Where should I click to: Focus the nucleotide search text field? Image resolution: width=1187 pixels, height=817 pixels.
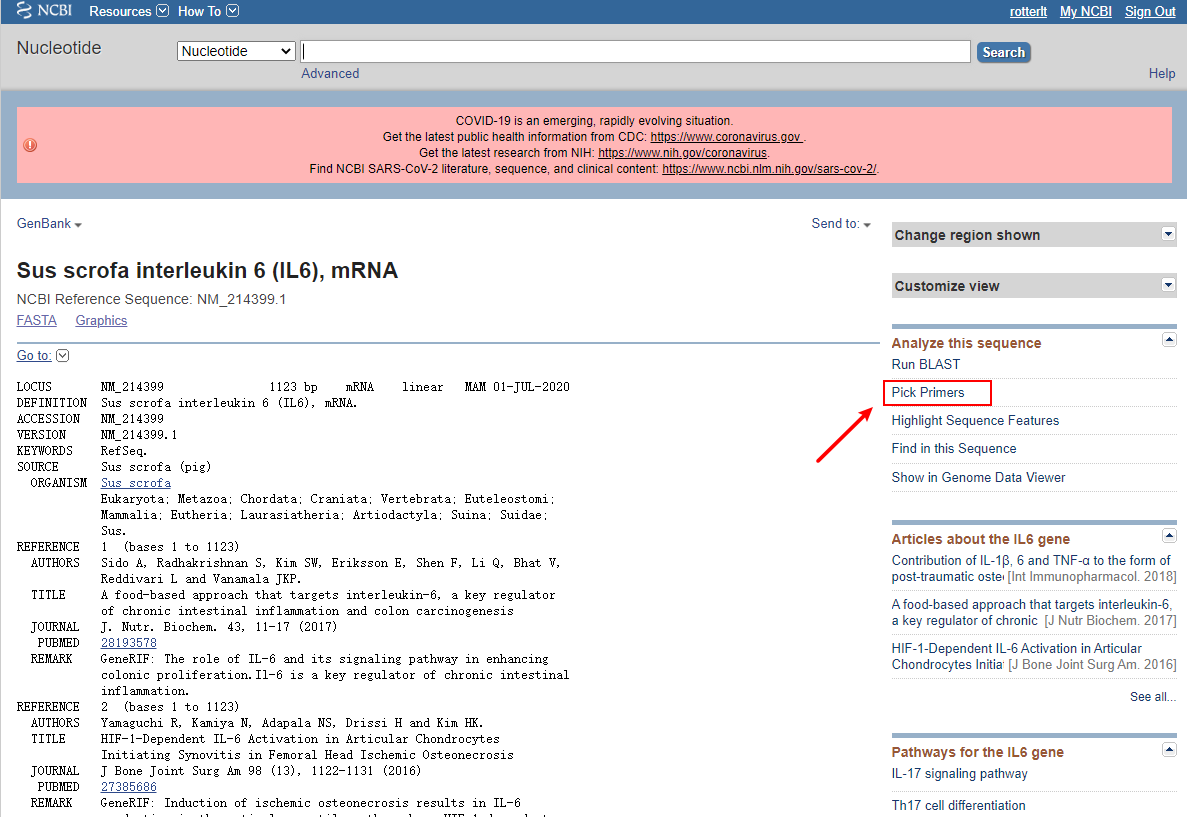click(x=635, y=51)
